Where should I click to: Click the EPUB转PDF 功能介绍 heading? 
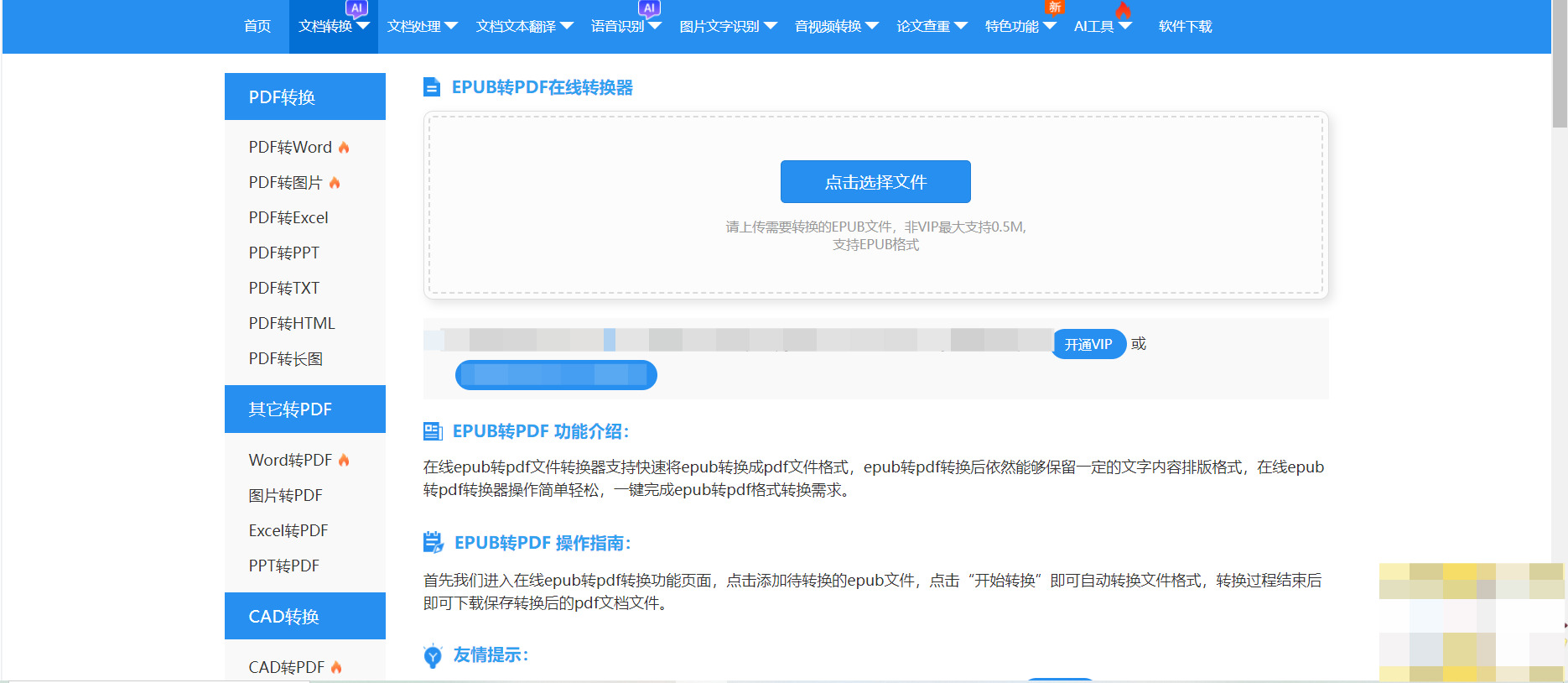tap(541, 431)
